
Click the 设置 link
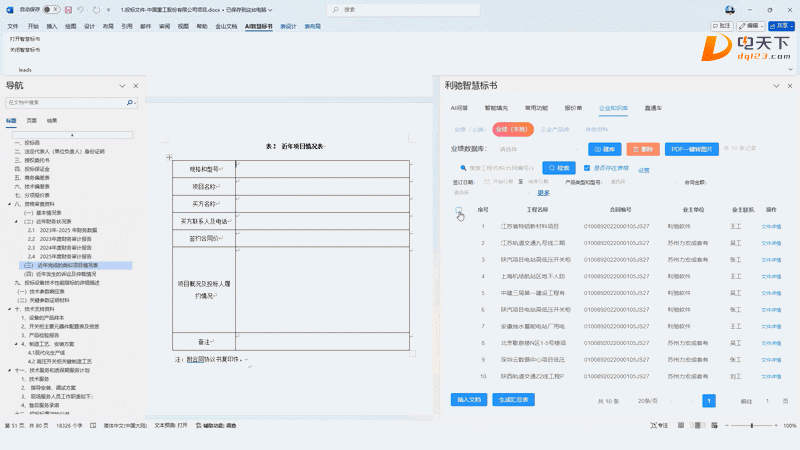[644, 170]
